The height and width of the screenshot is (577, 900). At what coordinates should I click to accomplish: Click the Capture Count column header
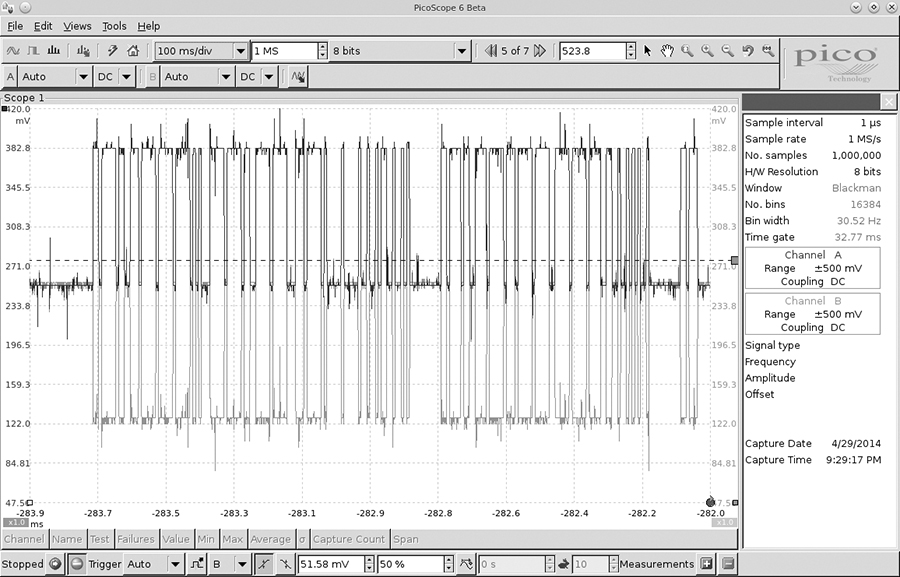click(x=349, y=540)
